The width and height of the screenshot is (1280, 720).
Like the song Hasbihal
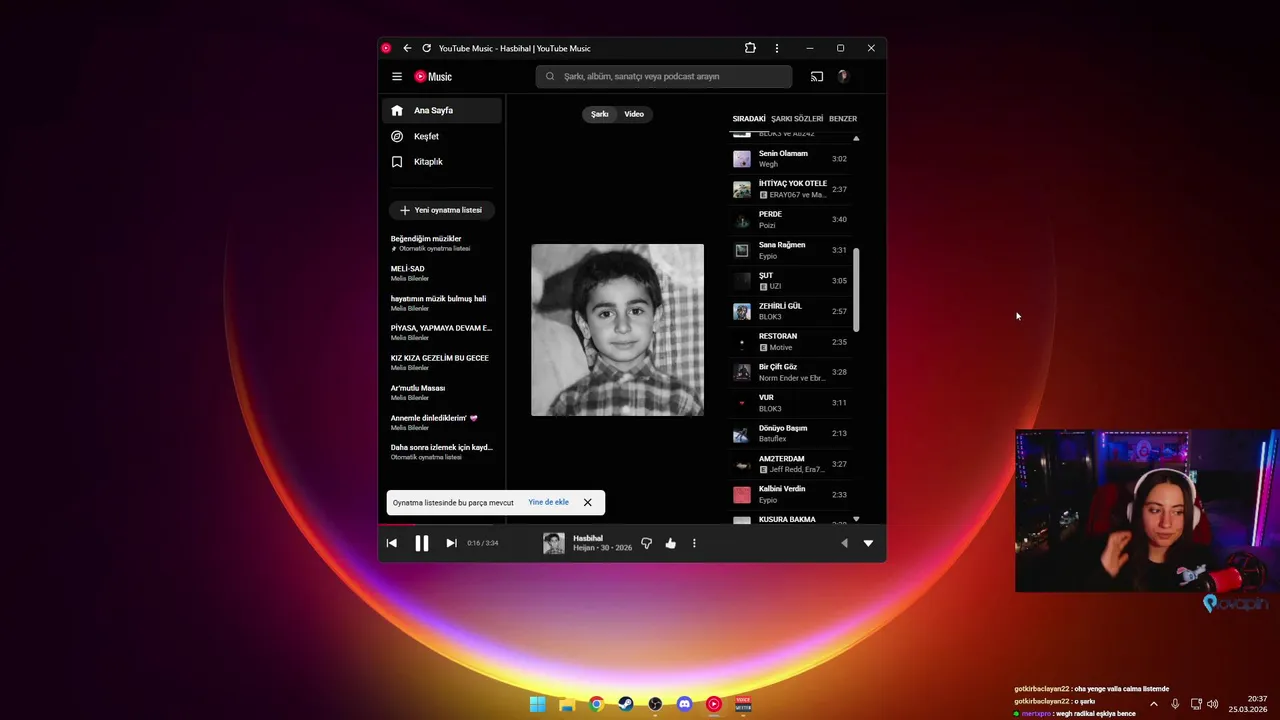[x=671, y=543]
